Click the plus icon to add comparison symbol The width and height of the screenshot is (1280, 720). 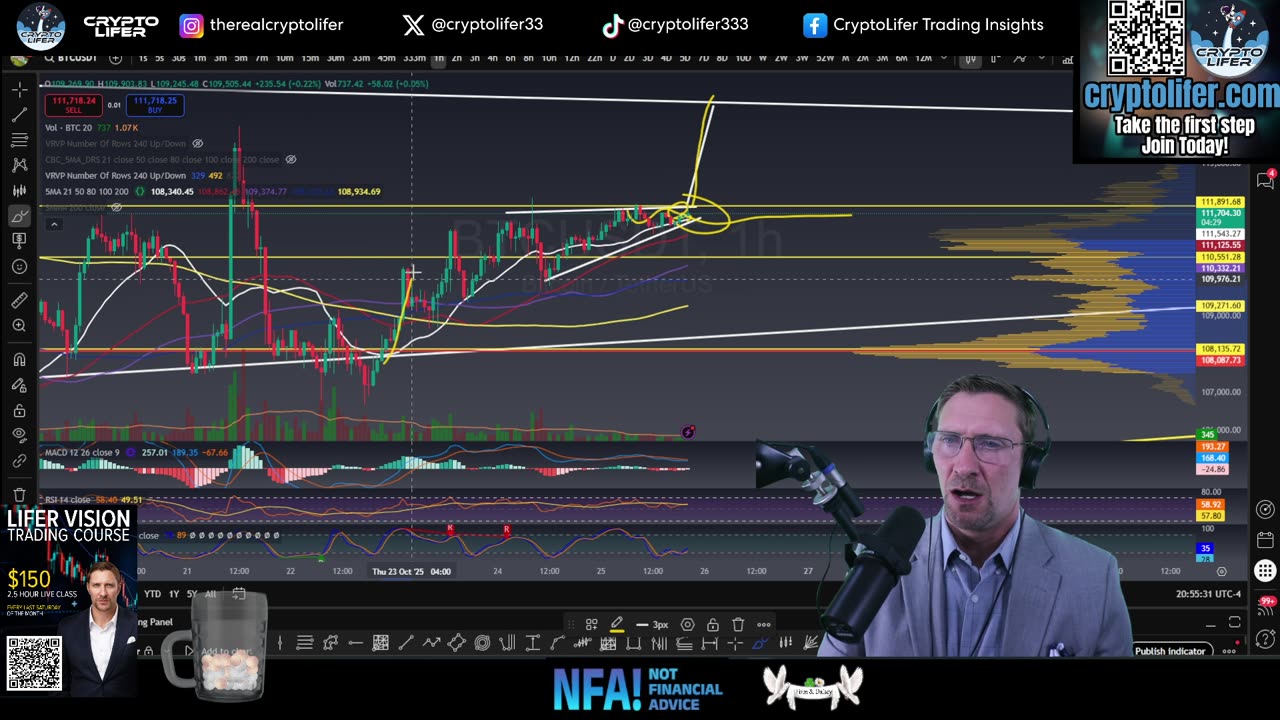click(x=115, y=59)
